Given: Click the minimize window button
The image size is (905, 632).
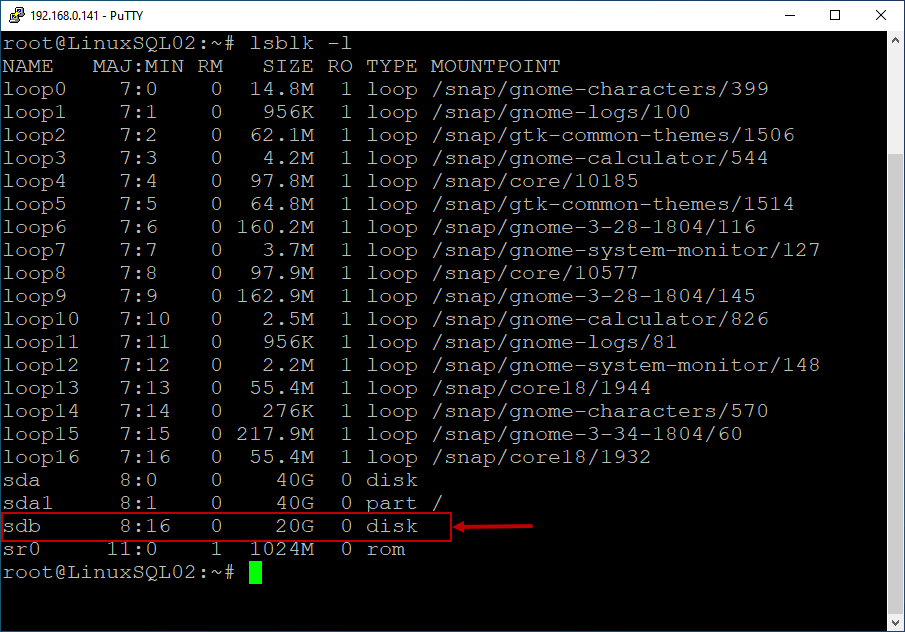Looking at the screenshot, I should click(x=790, y=15).
